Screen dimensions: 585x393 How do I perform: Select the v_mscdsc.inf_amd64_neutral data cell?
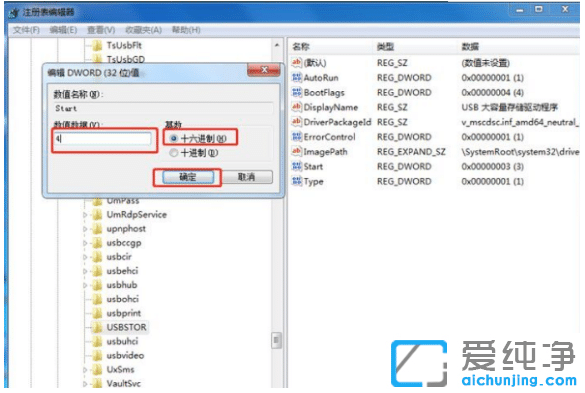coord(520,122)
